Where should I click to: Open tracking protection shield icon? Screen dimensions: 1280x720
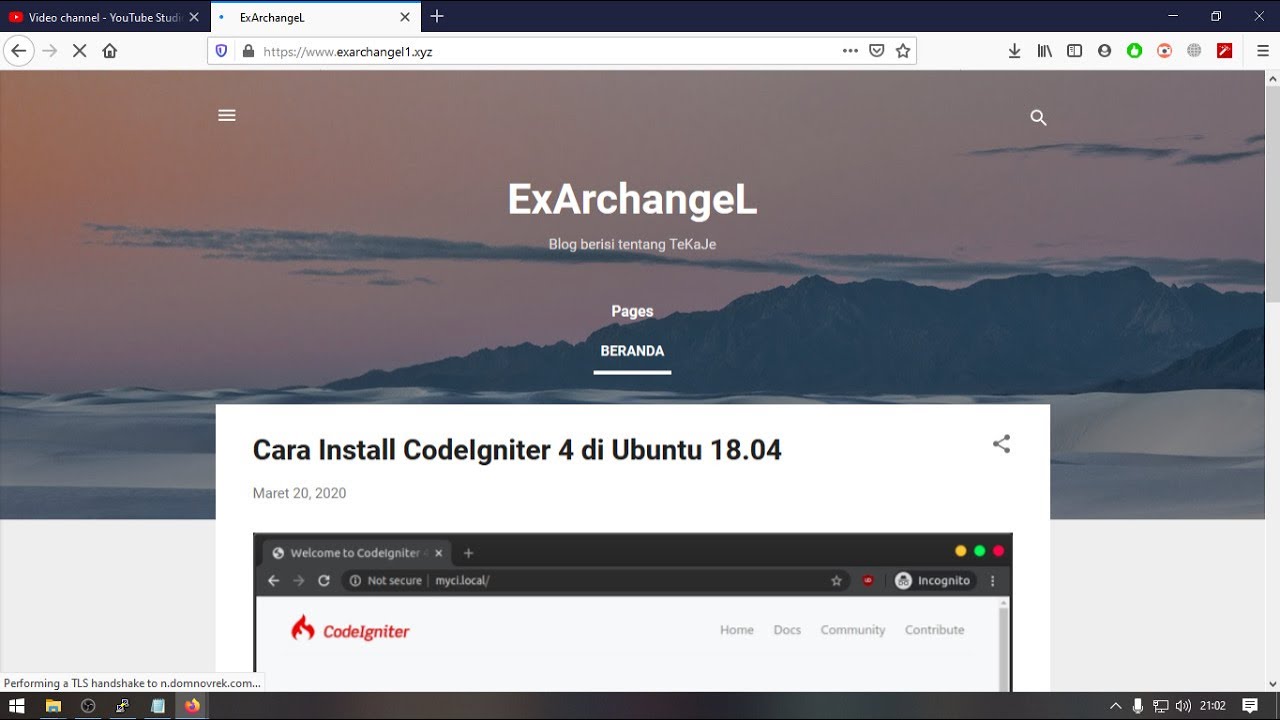click(x=222, y=51)
